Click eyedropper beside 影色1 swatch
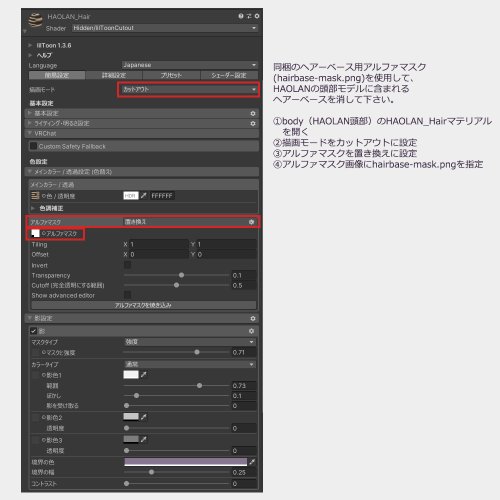 (x=144, y=375)
